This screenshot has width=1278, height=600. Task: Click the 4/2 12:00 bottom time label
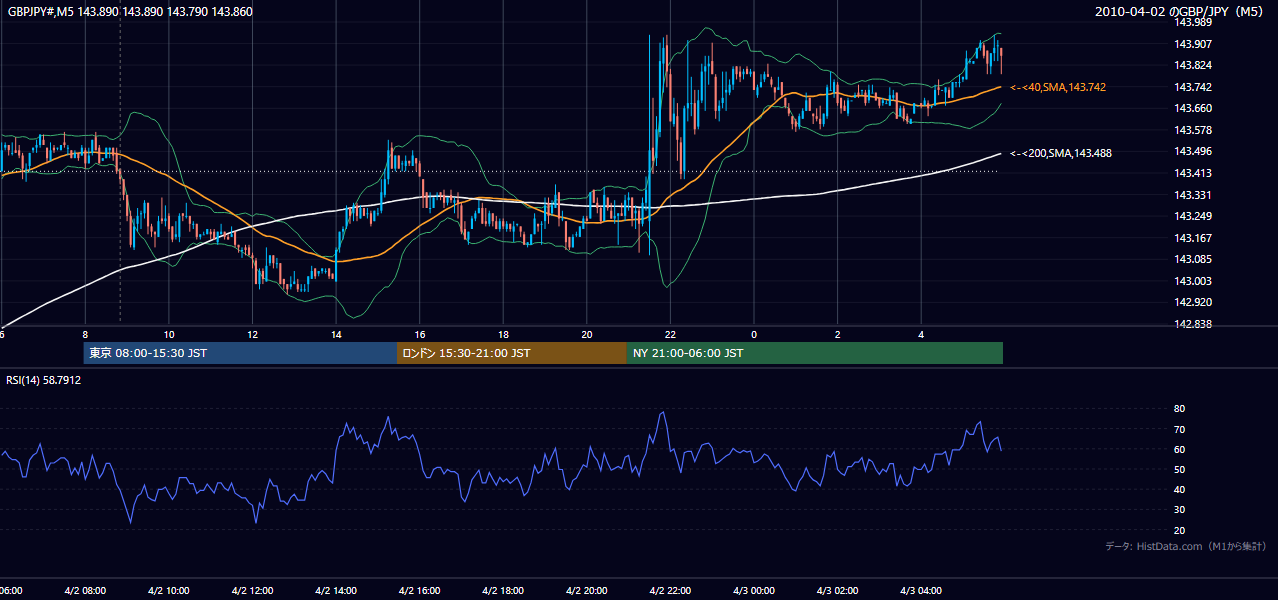[x=252, y=591]
